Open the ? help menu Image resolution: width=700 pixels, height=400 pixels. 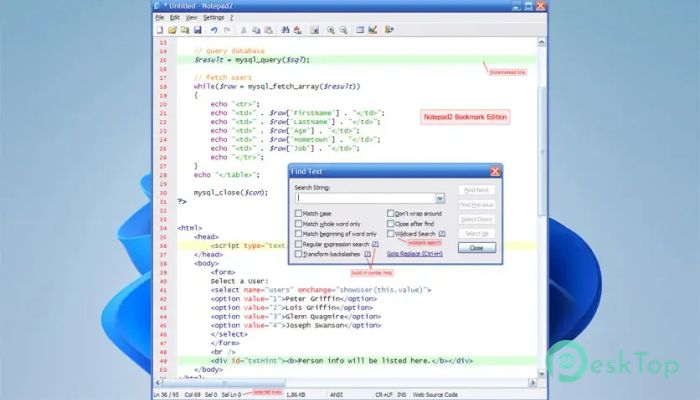coord(231,17)
